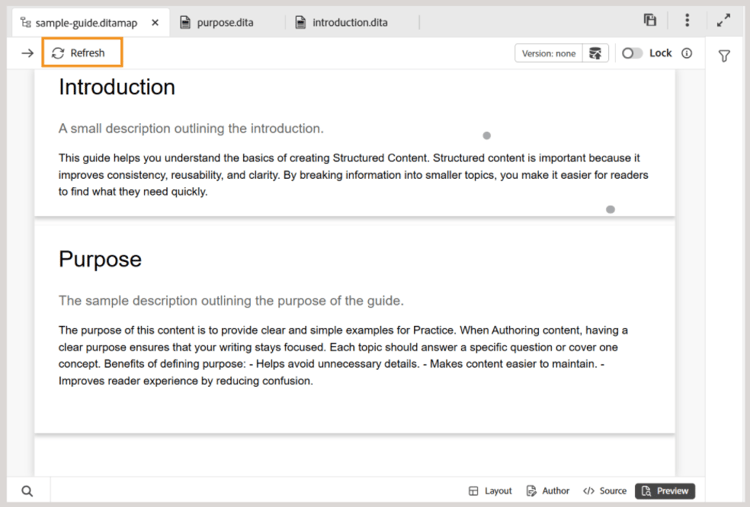Switch to Layout view
The width and height of the screenshot is (750, 507).
pyautogui.click(x=490, y=491)
